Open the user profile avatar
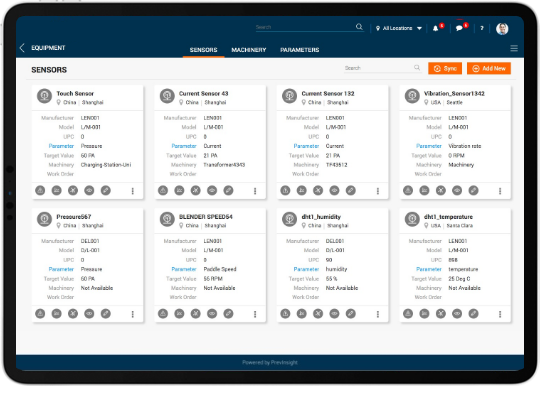Screen dimensions: 540x397 502,29
